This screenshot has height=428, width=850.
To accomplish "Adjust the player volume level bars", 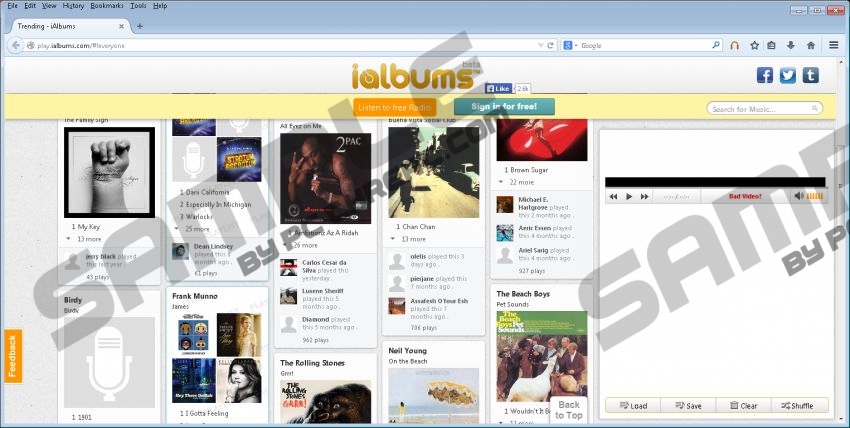I will (815, 196).
